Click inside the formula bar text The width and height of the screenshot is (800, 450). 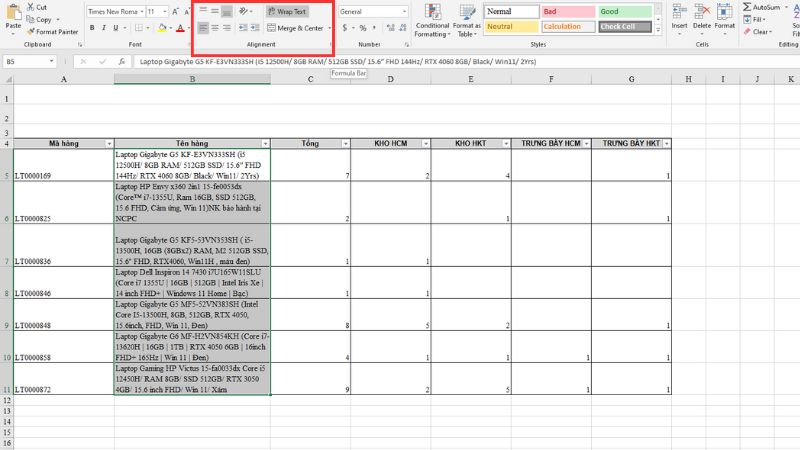coord(338,61)
